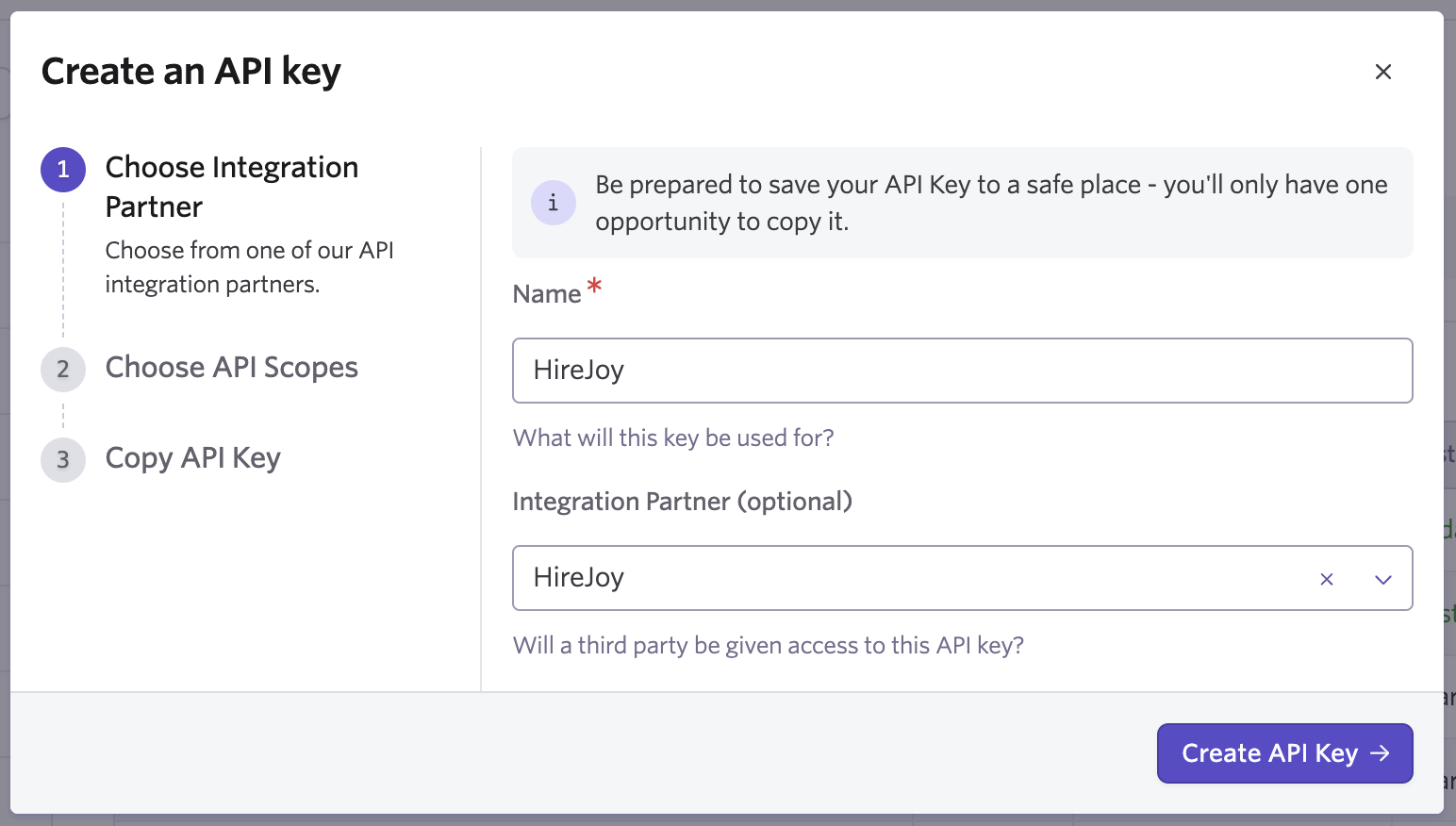
Task: Open Choose Integration Partner step
Action: coord(231,187)
